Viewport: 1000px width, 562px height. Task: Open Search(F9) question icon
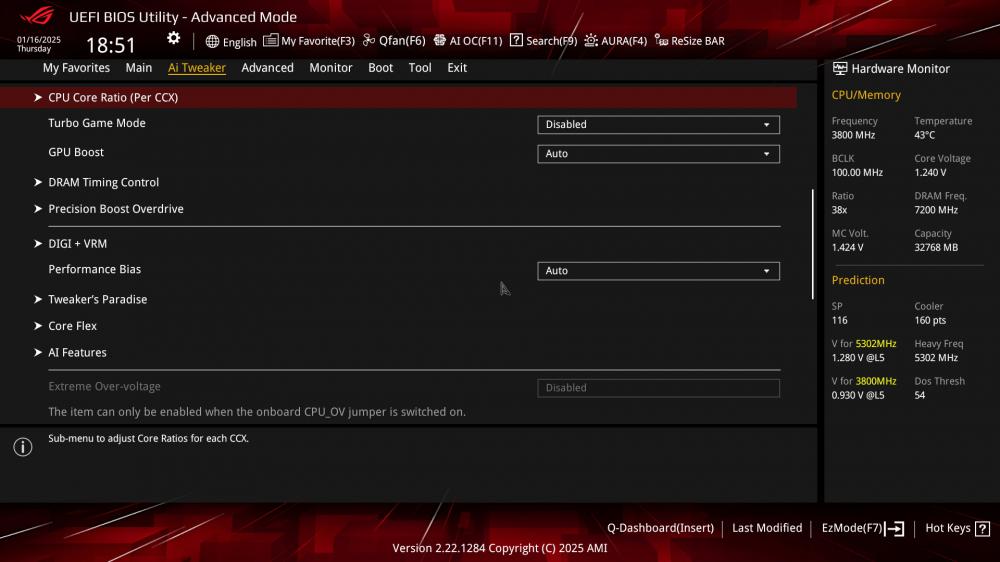click(x=516, y=40)
